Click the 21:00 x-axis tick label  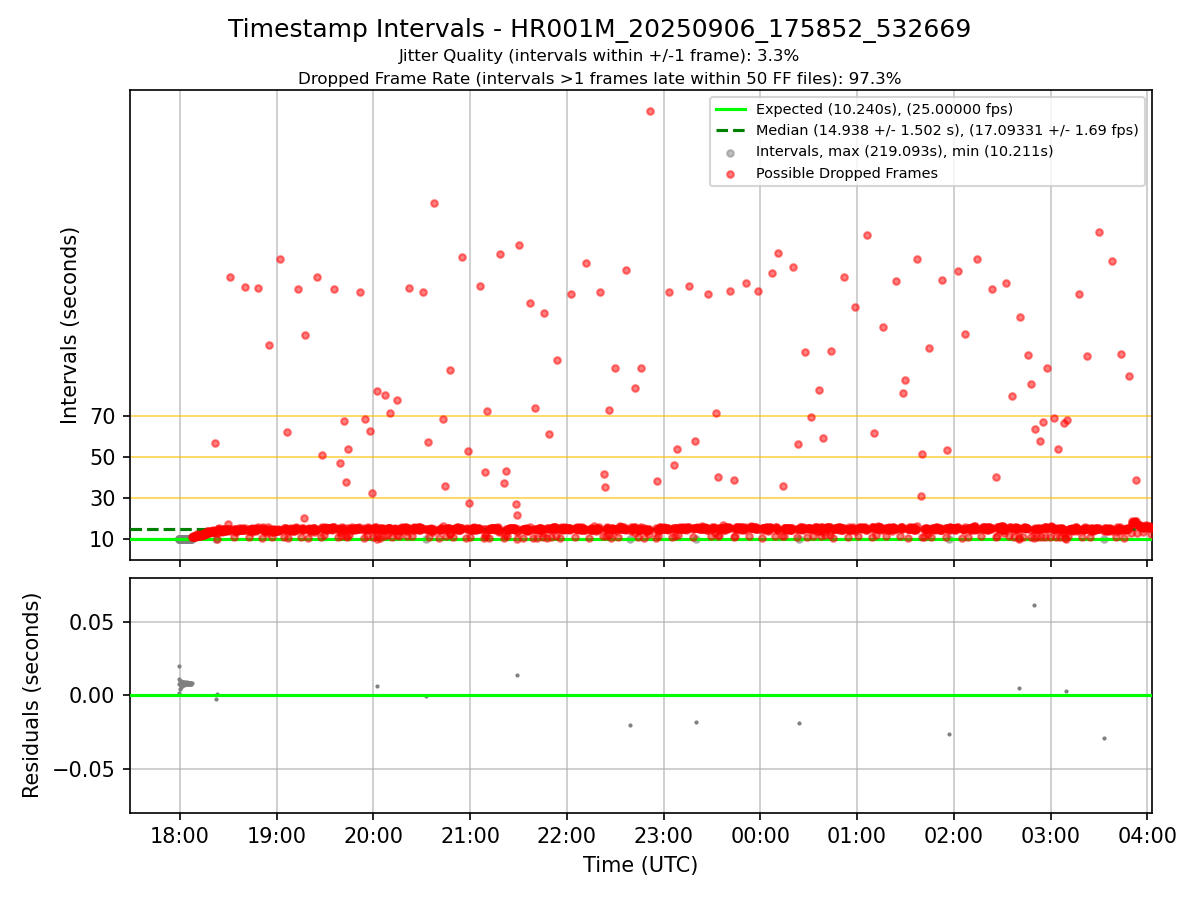click(x=470, y=834)
